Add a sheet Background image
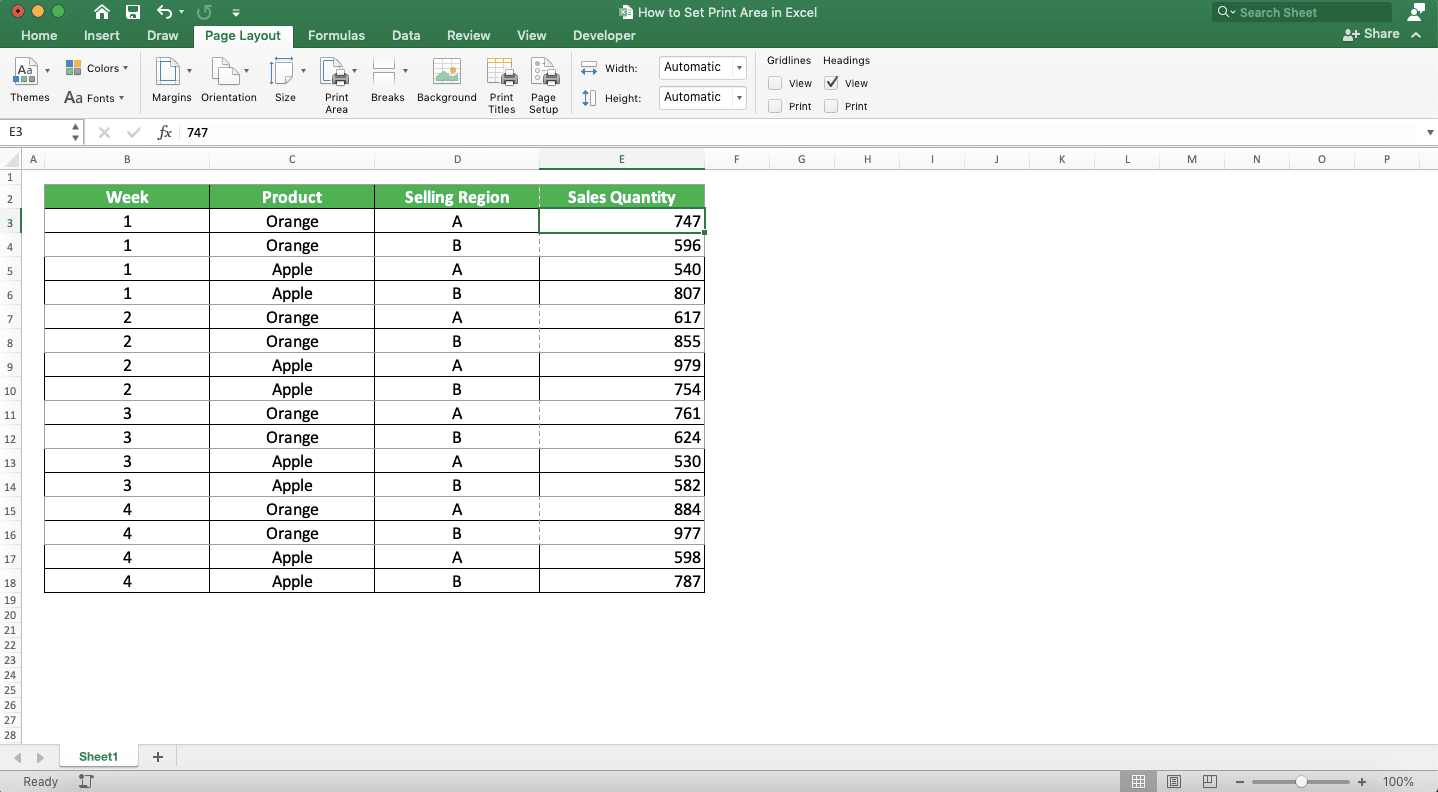The width and height of the screenshot is (1438, 792). [x=447, y=80]
